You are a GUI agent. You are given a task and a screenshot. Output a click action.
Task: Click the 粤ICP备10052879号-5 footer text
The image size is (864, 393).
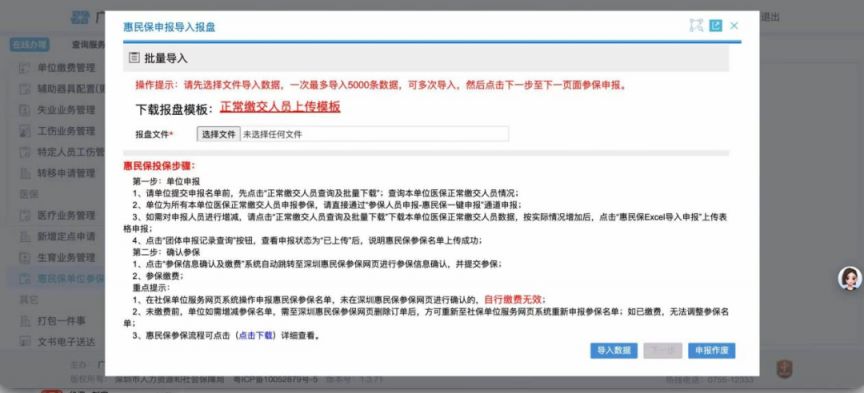coord(276,379)
